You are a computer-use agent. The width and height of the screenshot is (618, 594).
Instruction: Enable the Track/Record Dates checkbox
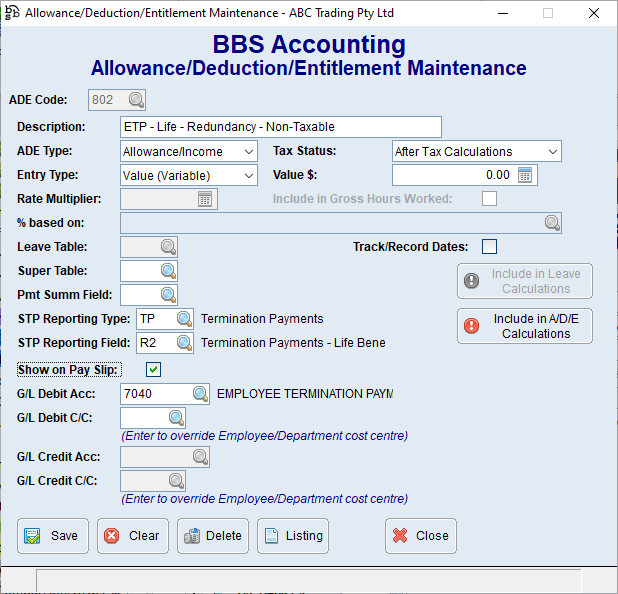point(489,247)
